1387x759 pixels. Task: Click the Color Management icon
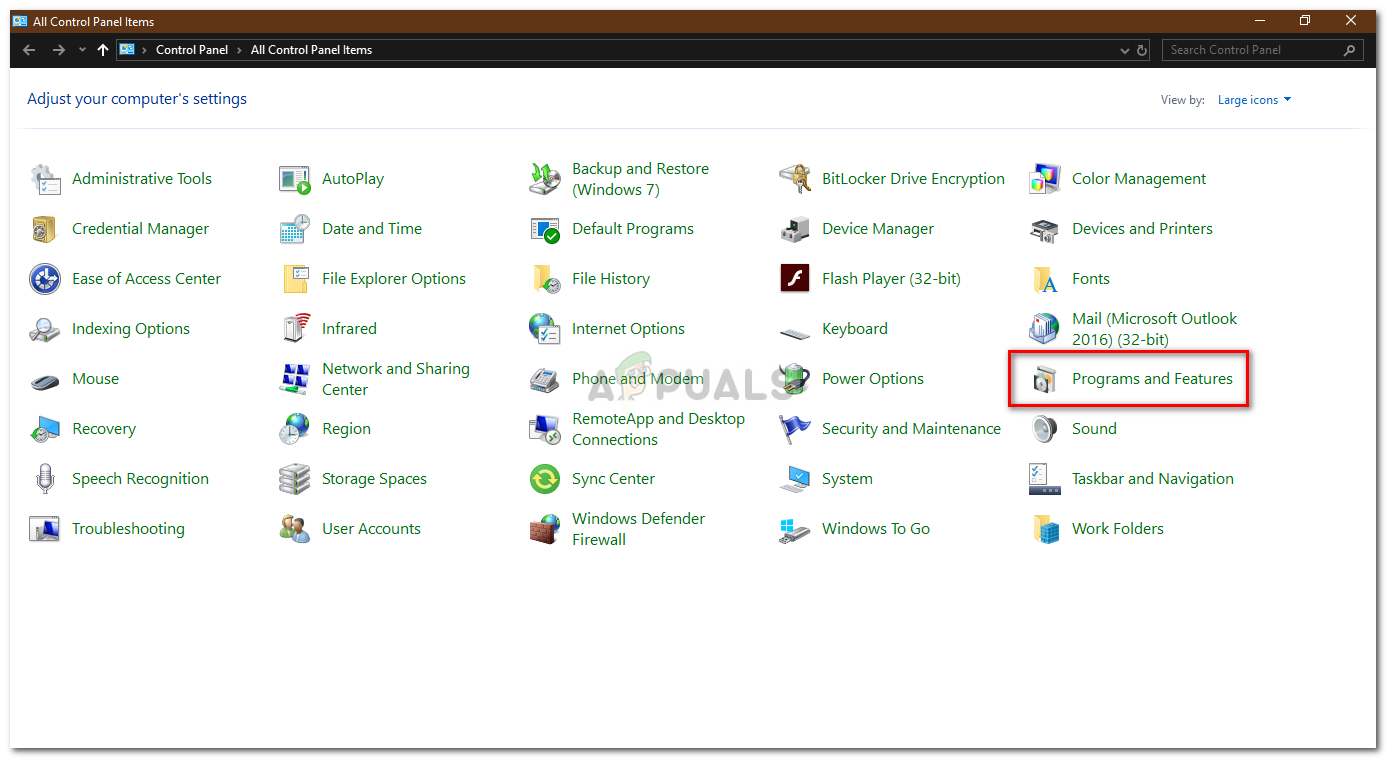(1045, 179)
